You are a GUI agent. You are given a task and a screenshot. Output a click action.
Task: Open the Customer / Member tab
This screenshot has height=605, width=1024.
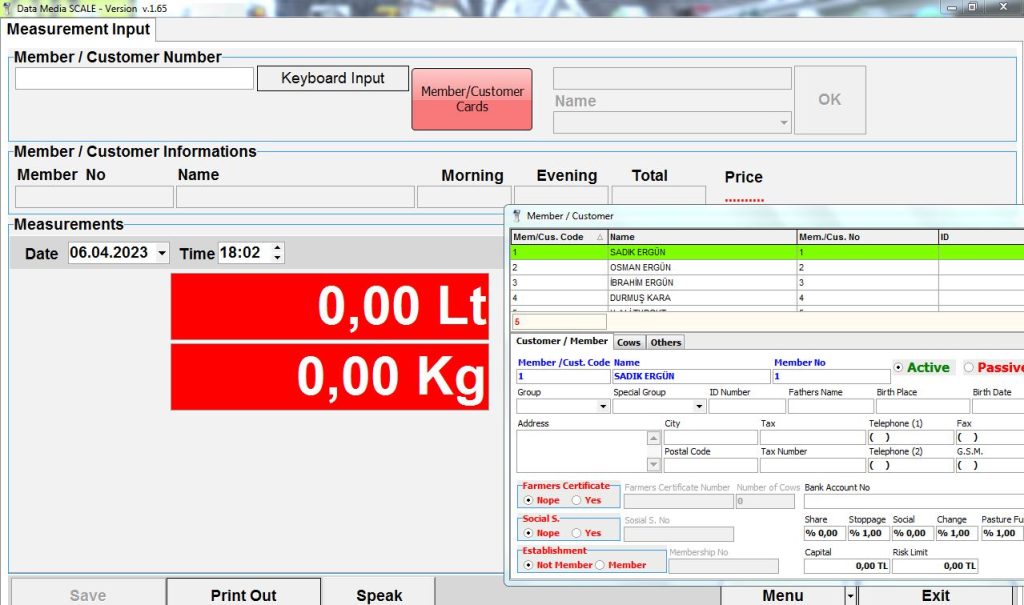tap(562, 341)
